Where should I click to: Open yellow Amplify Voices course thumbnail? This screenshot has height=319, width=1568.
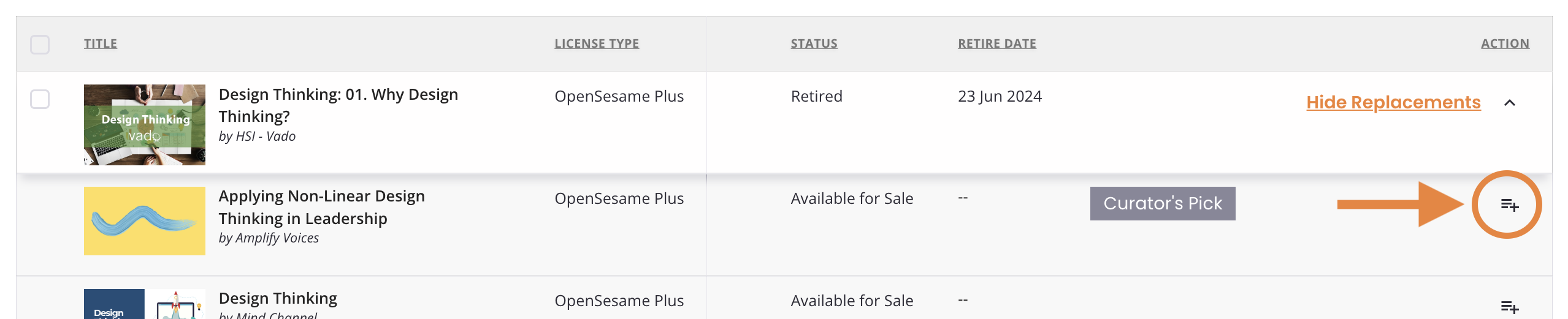[x=145, y=221]
